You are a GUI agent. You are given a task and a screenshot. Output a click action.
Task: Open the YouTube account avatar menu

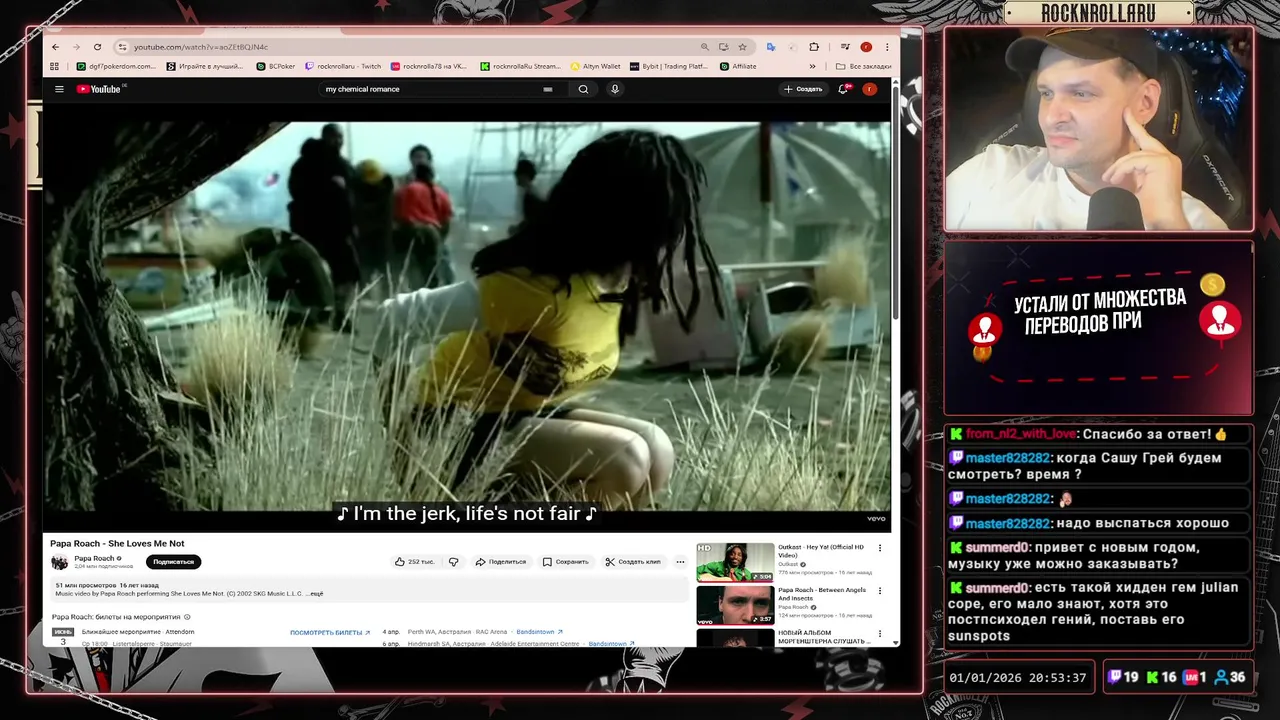(x=870, y=89)
